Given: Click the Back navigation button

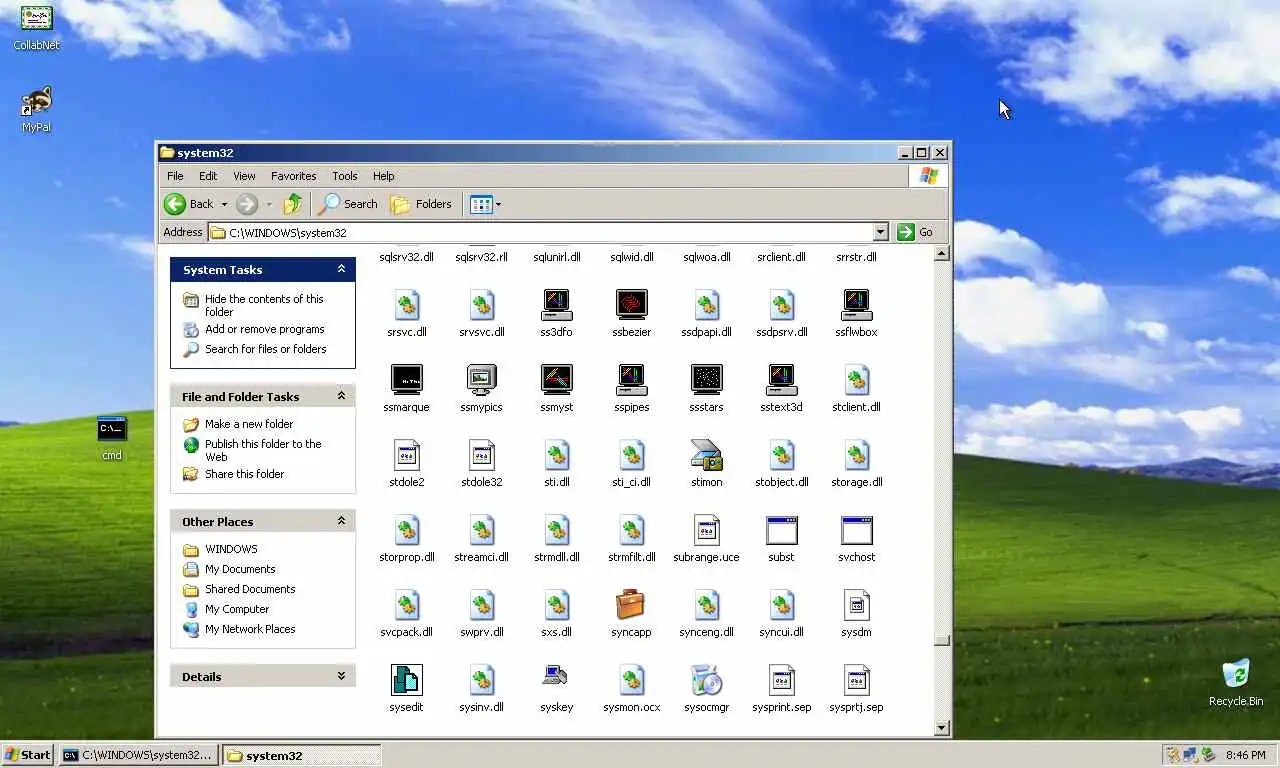Looking at the screenshot, I should (190, 204).
